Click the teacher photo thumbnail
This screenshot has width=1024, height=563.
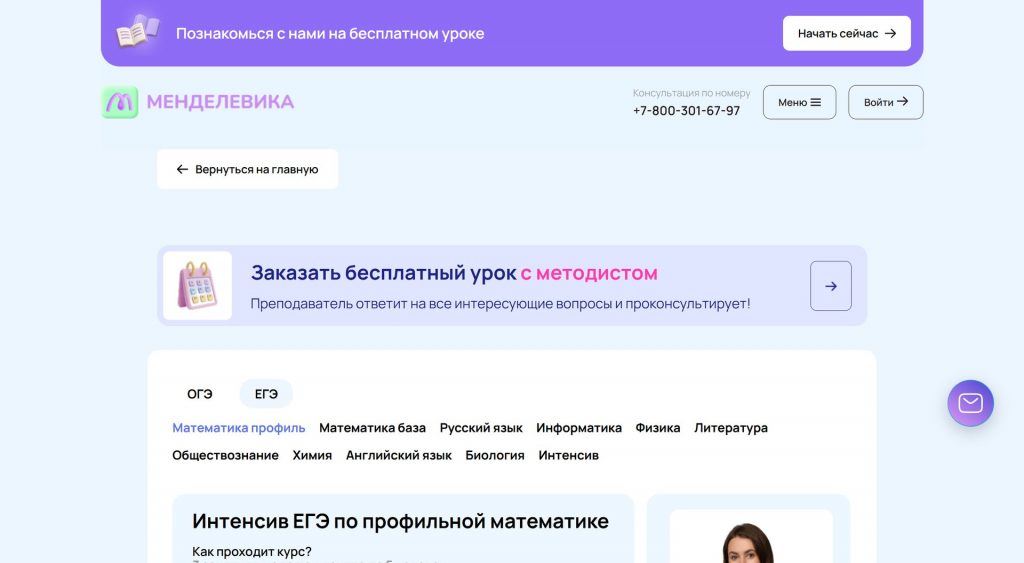[x=751, y=537]
